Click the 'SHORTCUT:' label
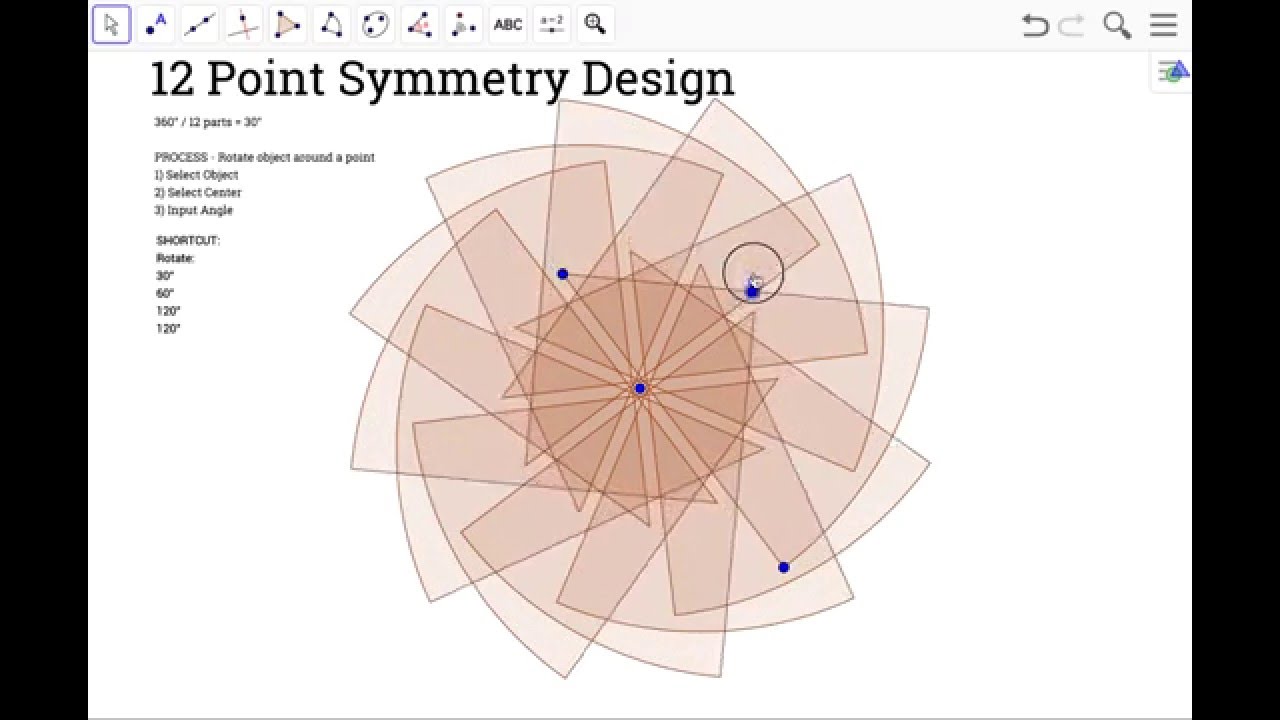The height and width of the screenshot is (720, 1280). coord(188,240)
